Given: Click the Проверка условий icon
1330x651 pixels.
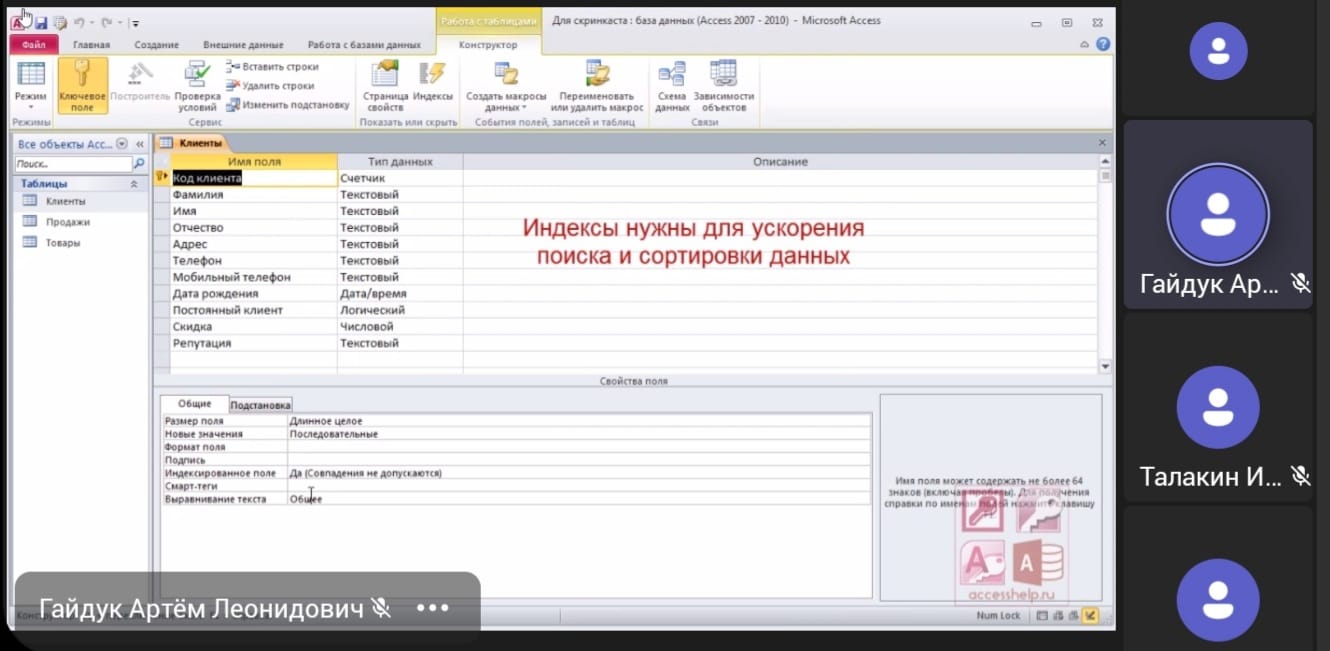Looking at the screenshot, I should [197, 74].
